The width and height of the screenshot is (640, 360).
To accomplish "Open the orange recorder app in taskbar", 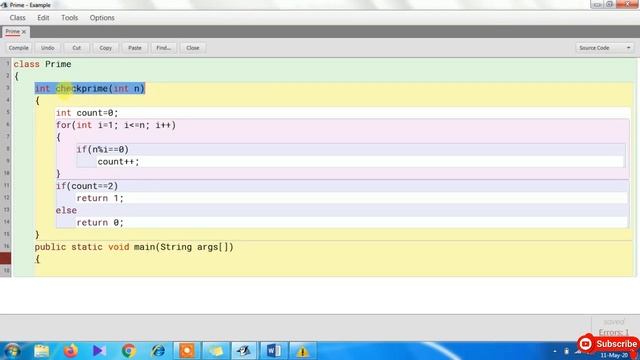I will pos(187,351).
